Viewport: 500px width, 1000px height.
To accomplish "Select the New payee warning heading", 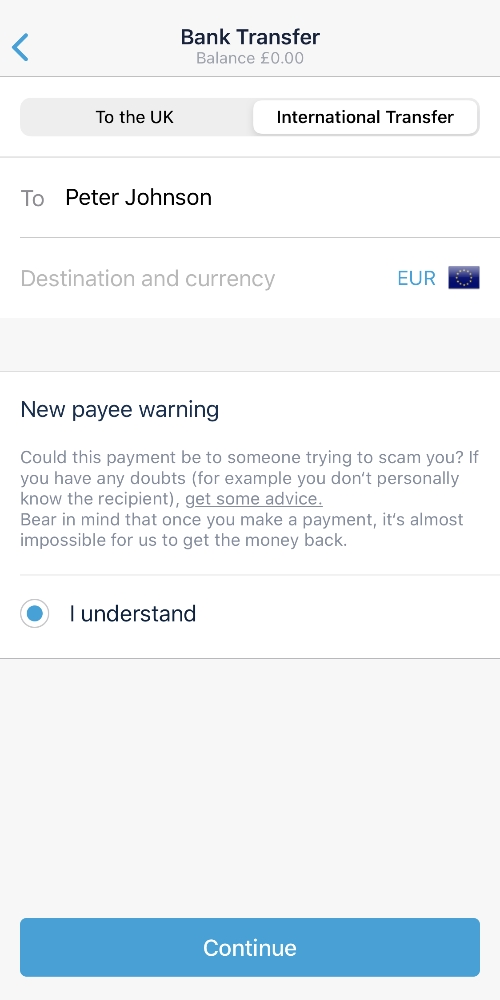I will coord(120,409).
